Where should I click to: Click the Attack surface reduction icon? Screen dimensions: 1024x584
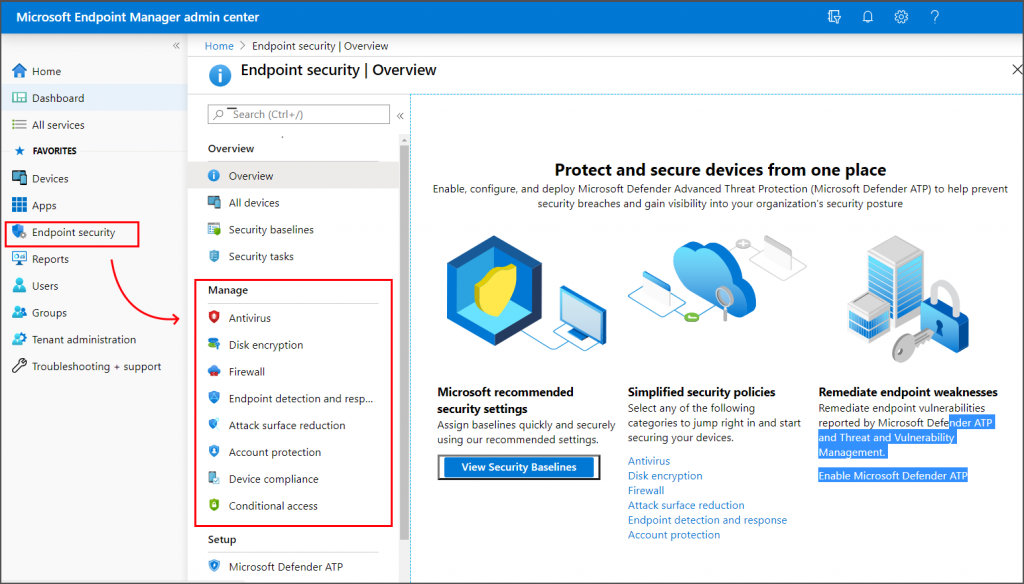pyautogui.click(x=214, y=424)
